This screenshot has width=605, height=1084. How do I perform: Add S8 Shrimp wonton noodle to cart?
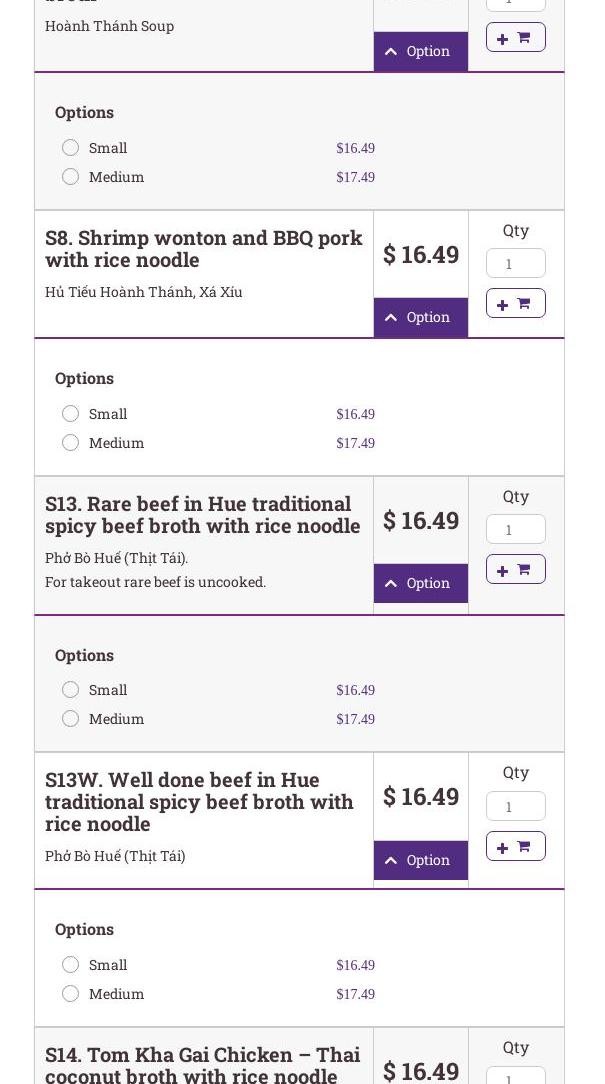click(515, 303)
